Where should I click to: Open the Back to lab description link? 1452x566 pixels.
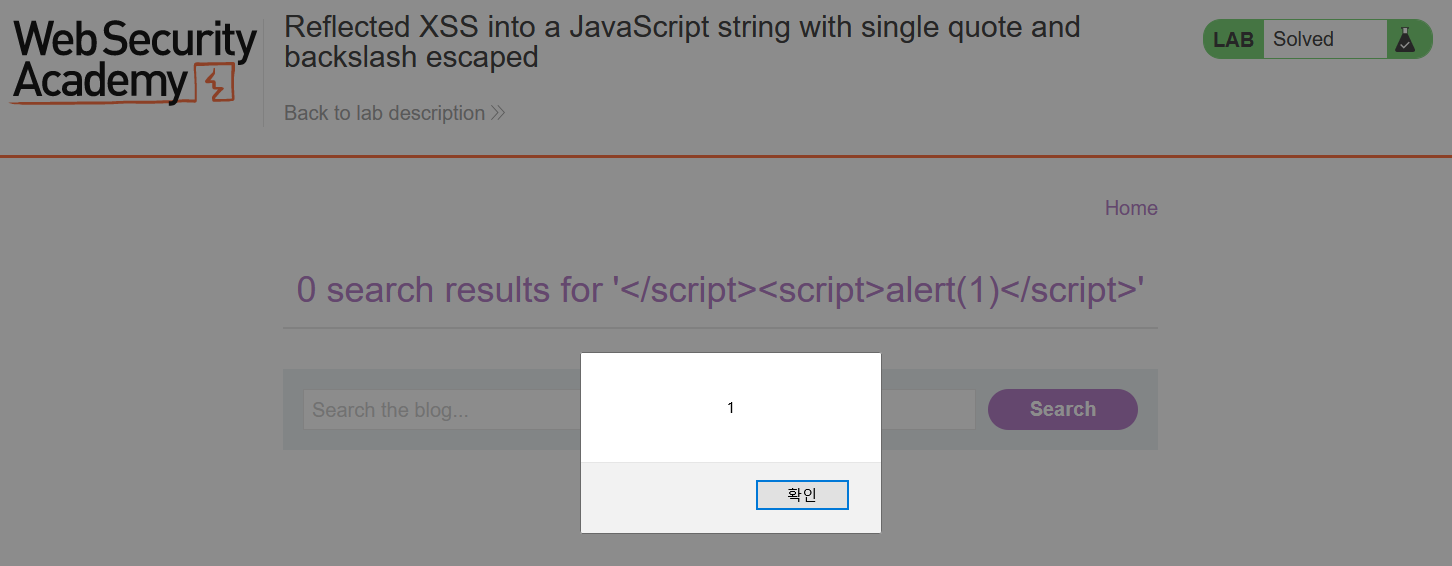385,113
